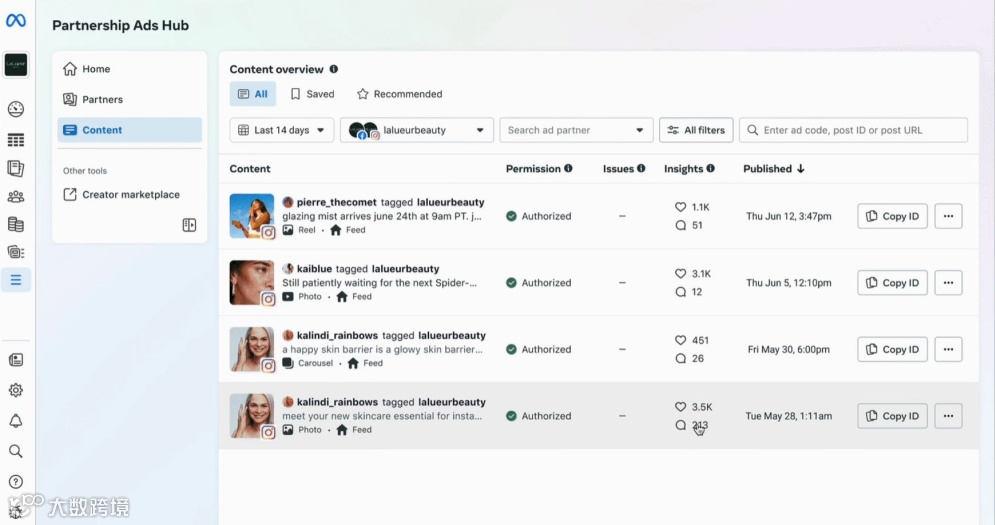Click the 1.1K likes count
This screenshot has height=525, width=995.
point(701,207)
